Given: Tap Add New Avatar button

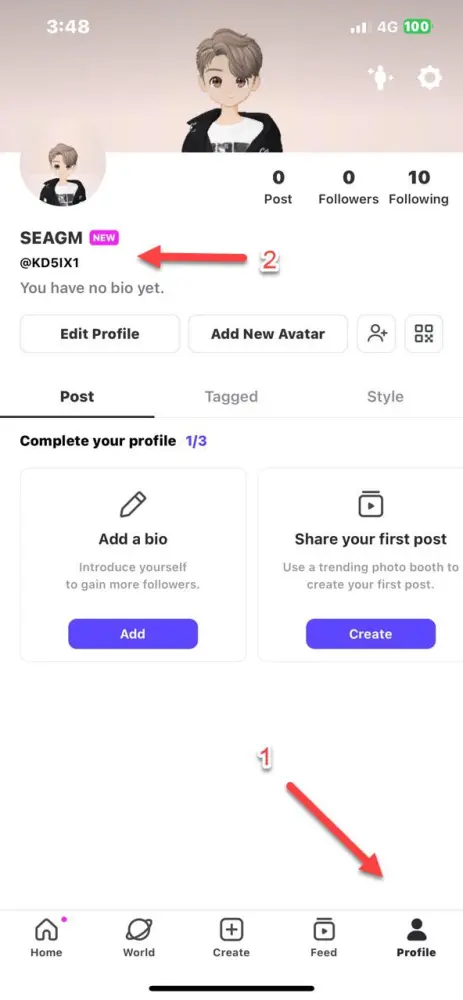Looking at the screenshot, I should (x=268, y=334).
